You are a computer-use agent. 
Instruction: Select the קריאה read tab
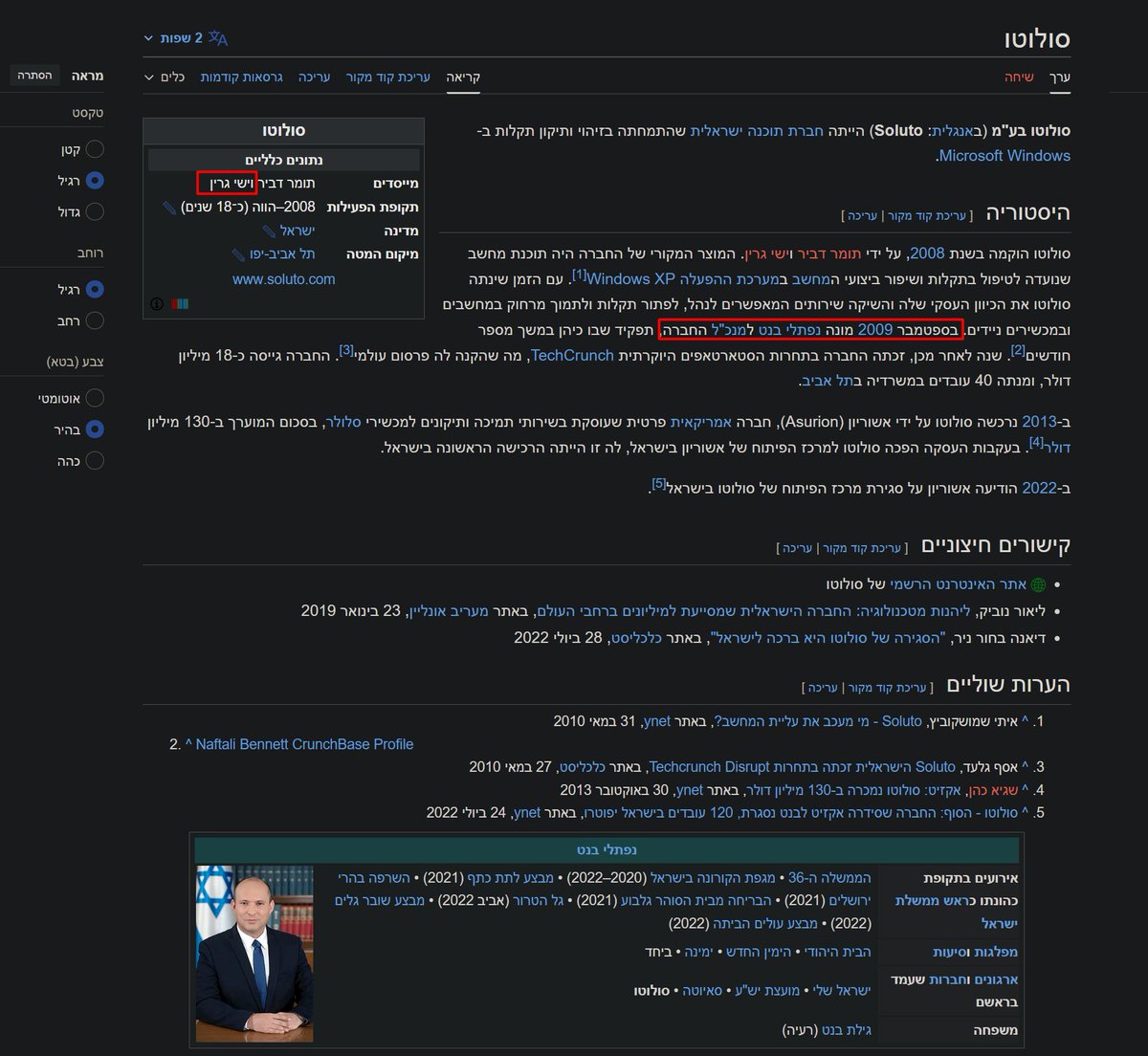point(463,77)
